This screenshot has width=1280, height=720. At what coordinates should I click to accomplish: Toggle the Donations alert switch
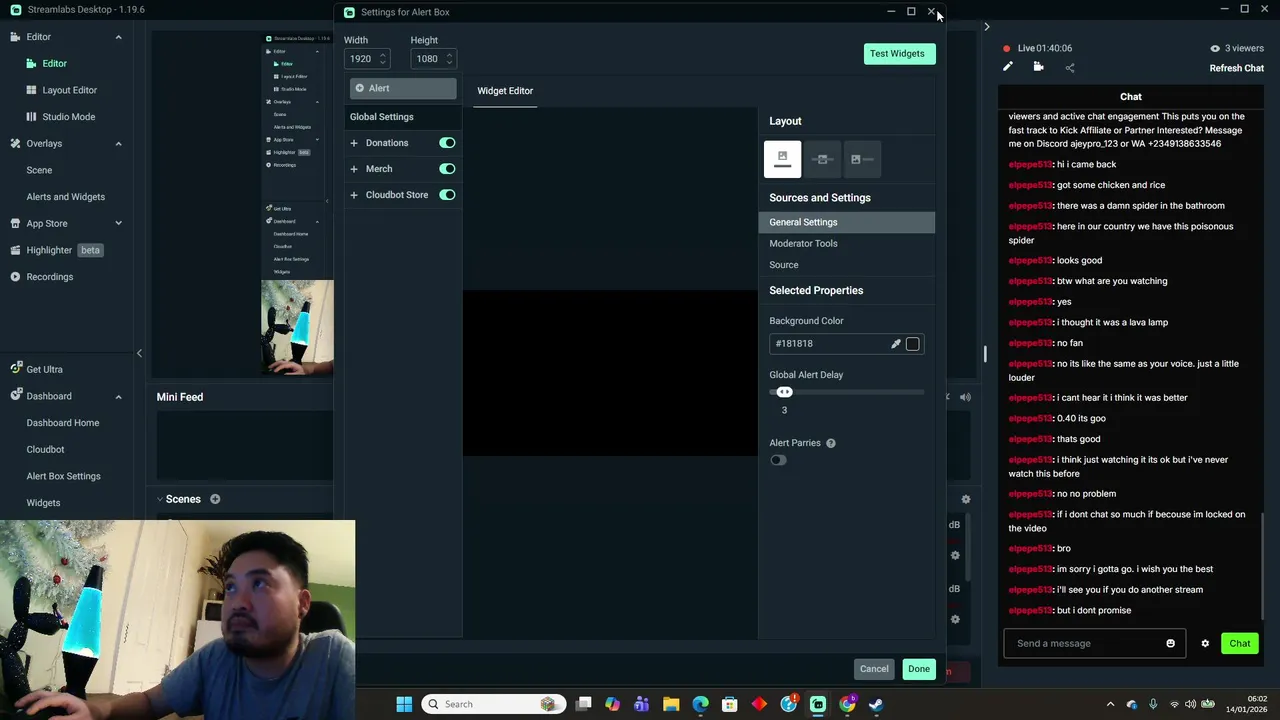(x=447, y=143)
